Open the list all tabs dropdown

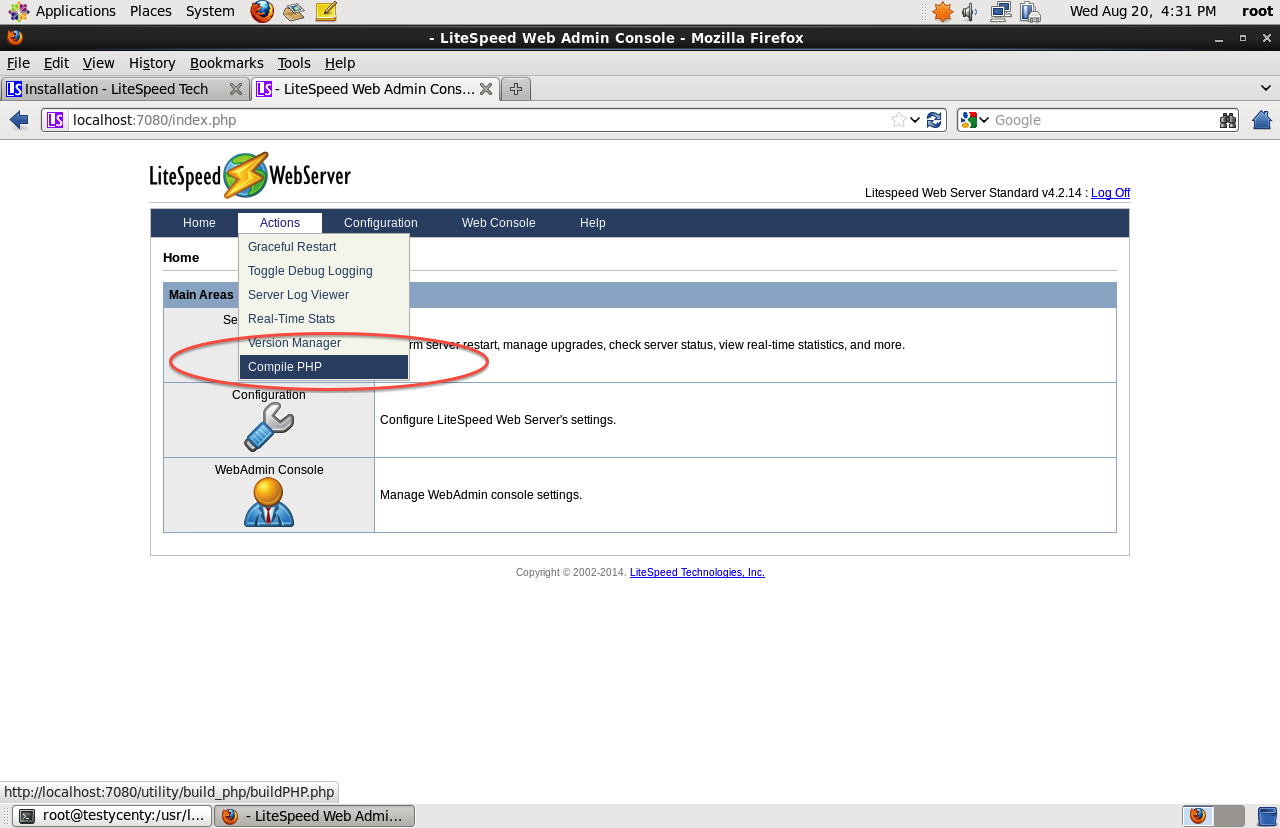point(1265,89)
